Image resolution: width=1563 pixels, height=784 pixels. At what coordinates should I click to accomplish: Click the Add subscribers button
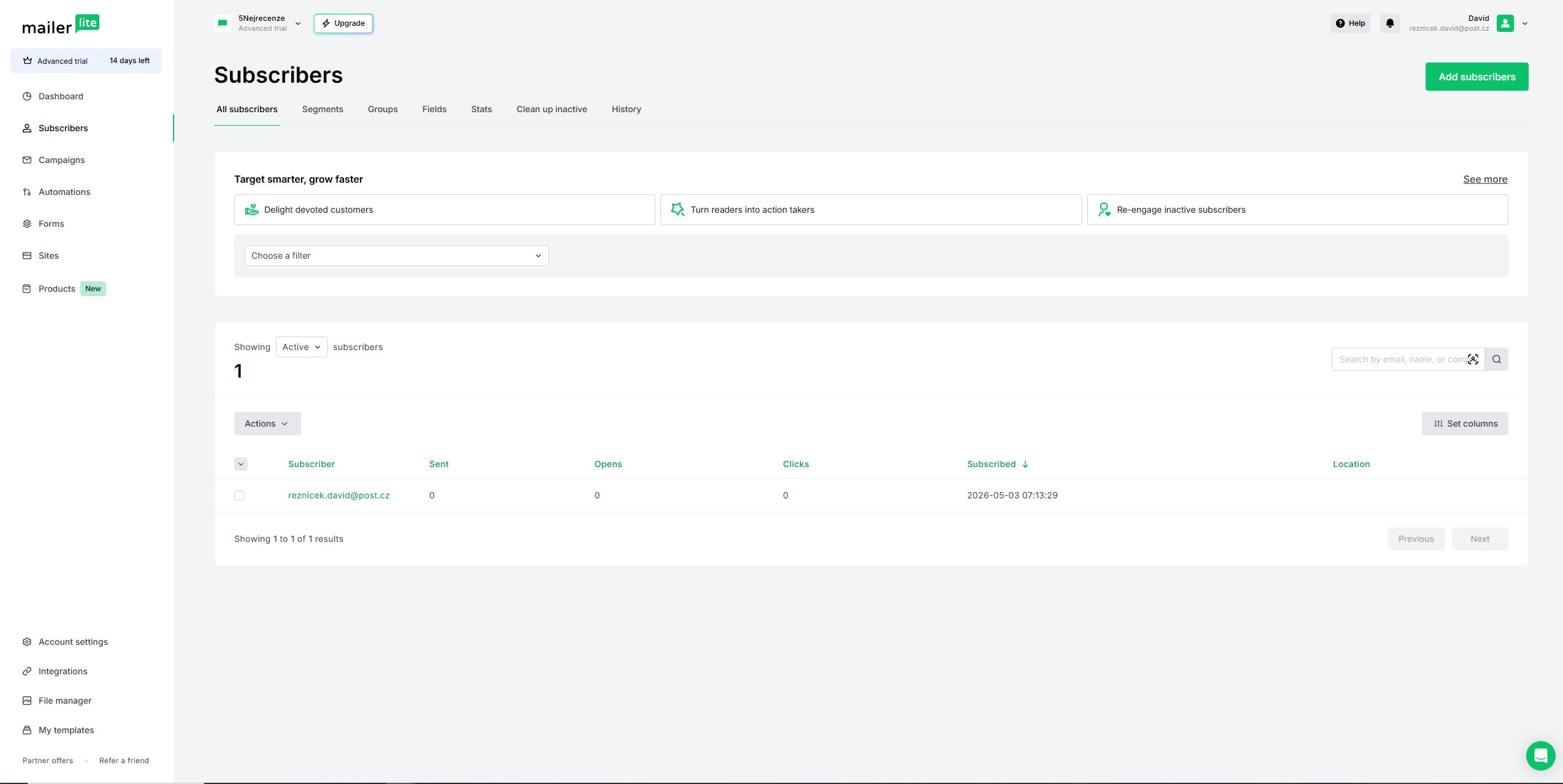point(1477,77)
